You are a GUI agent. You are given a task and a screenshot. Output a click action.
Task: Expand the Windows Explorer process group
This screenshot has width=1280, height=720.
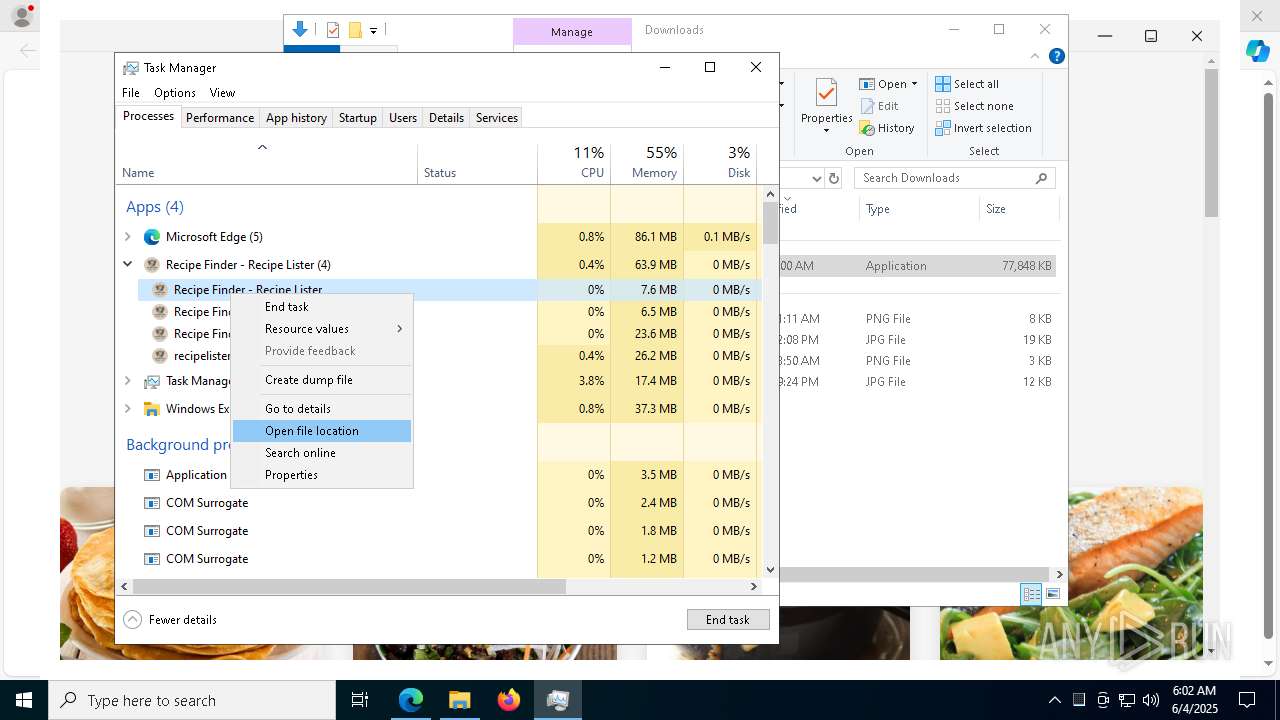tap(127, 409)
